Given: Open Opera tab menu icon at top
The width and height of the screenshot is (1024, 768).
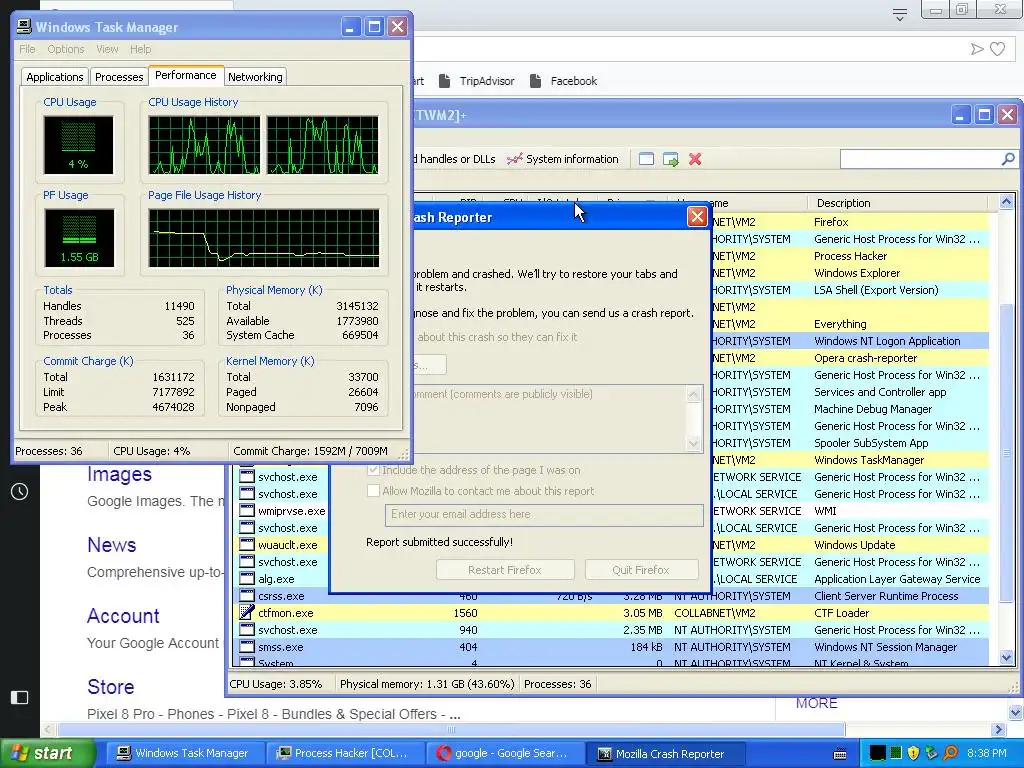Looking at the screenshot, I should pos(899,14).
